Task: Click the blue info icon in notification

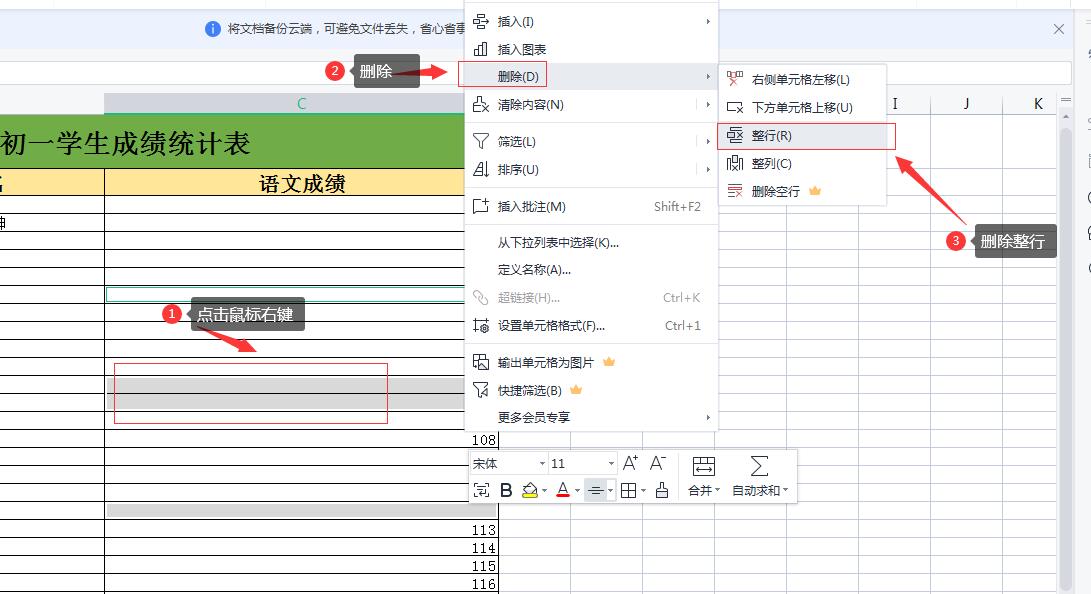Action: tap(213, 29)
